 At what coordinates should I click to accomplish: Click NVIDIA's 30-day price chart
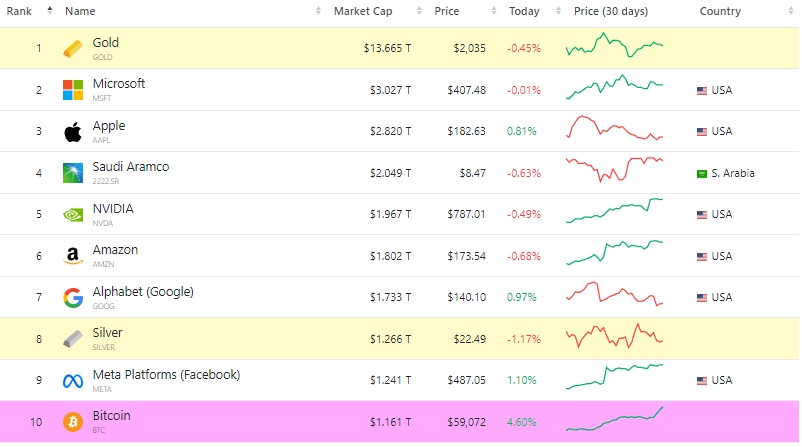pyautogui.click(x=614, y=211)
